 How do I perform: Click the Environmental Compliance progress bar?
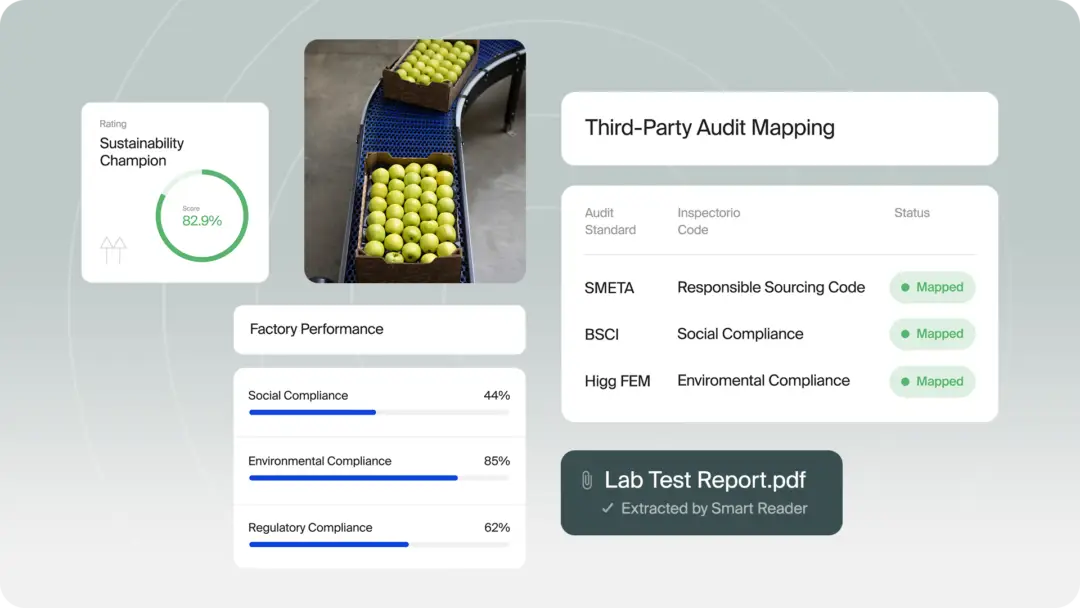[379, 478]
